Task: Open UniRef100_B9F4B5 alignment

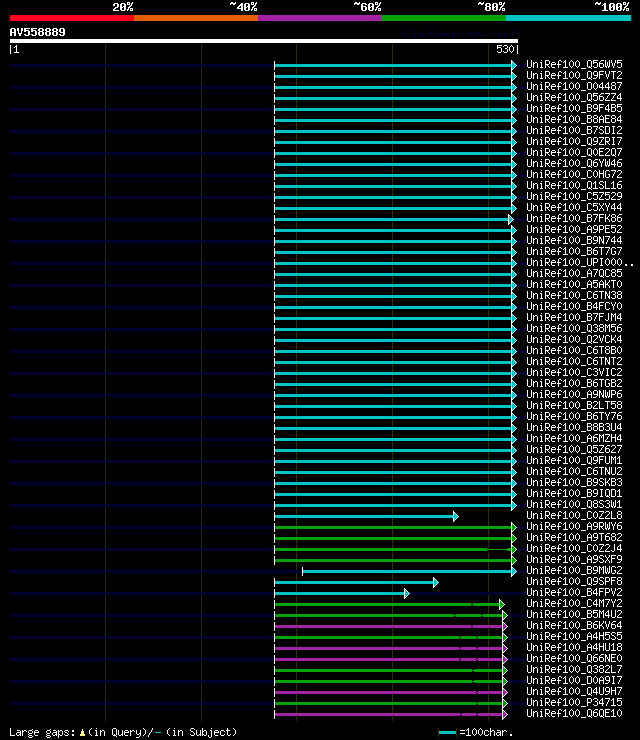Action: click(574, 109)
